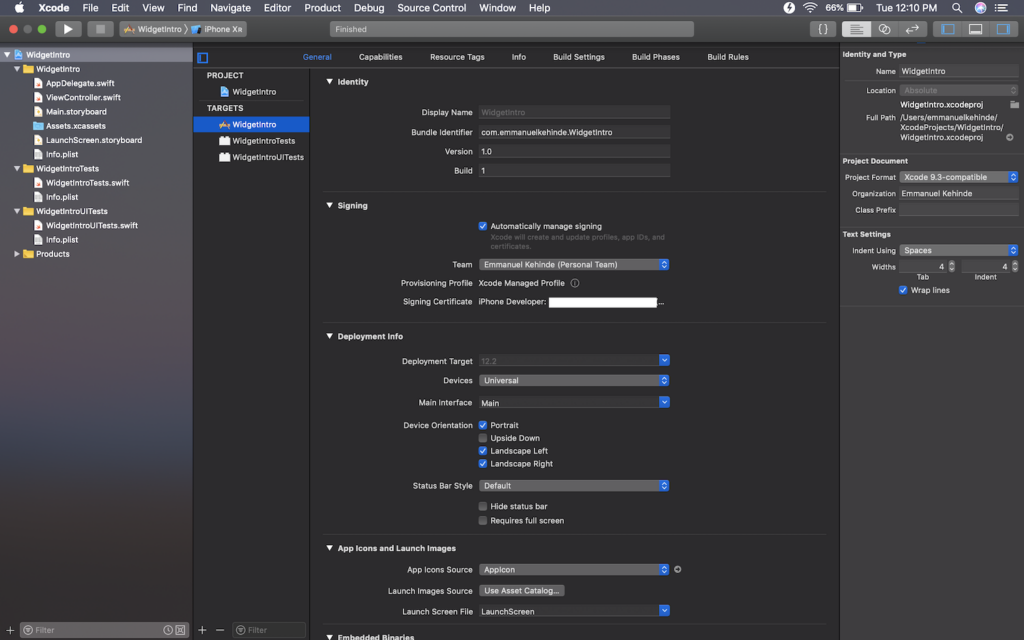Screen dimensions: 1024x640
Task: Hide the right inspector panel
Action: pyautogui.click(x=1003, y=29)
